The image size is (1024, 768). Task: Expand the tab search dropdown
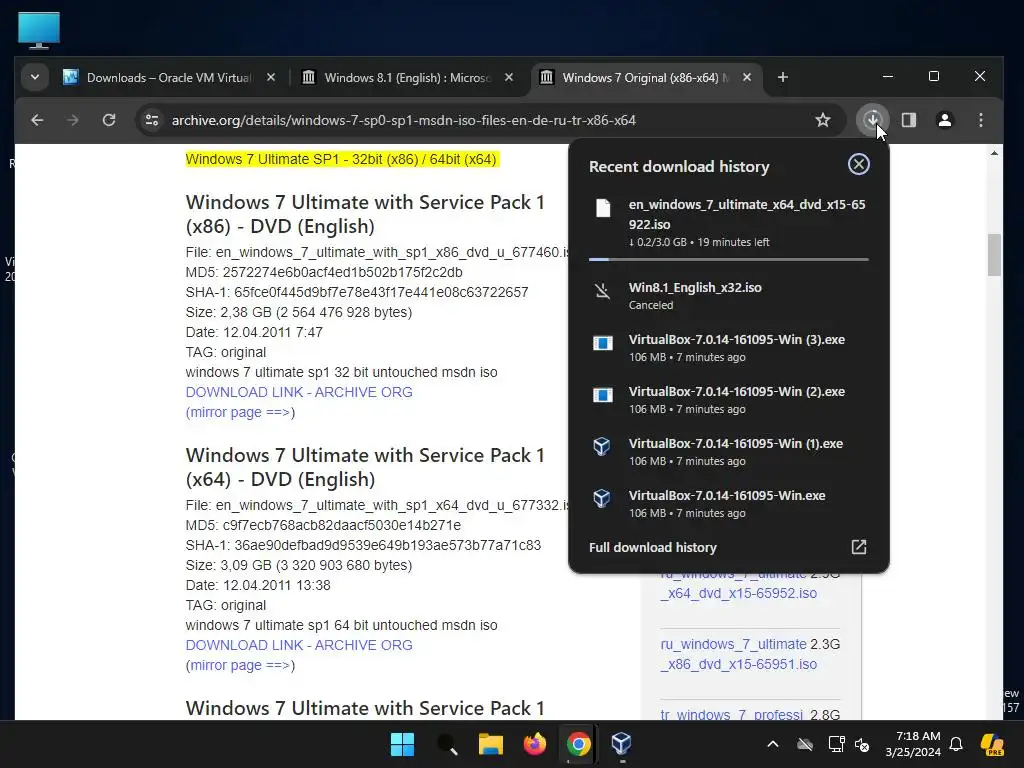pos(35,78)
